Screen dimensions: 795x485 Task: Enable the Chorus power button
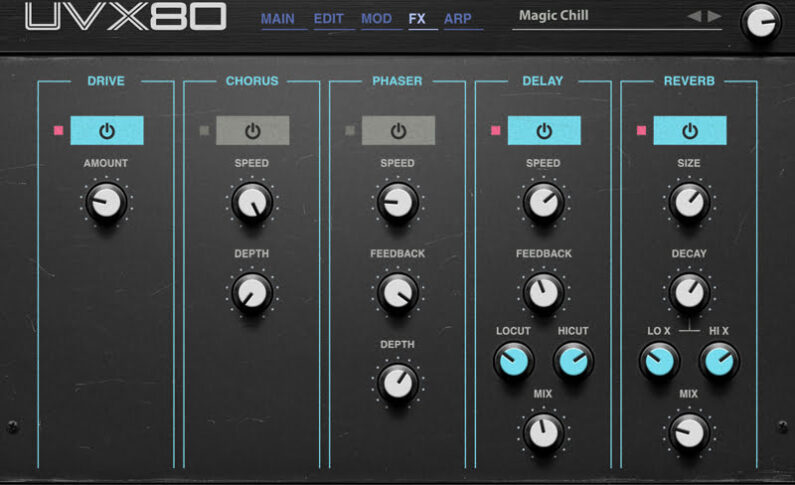[252, 131]
